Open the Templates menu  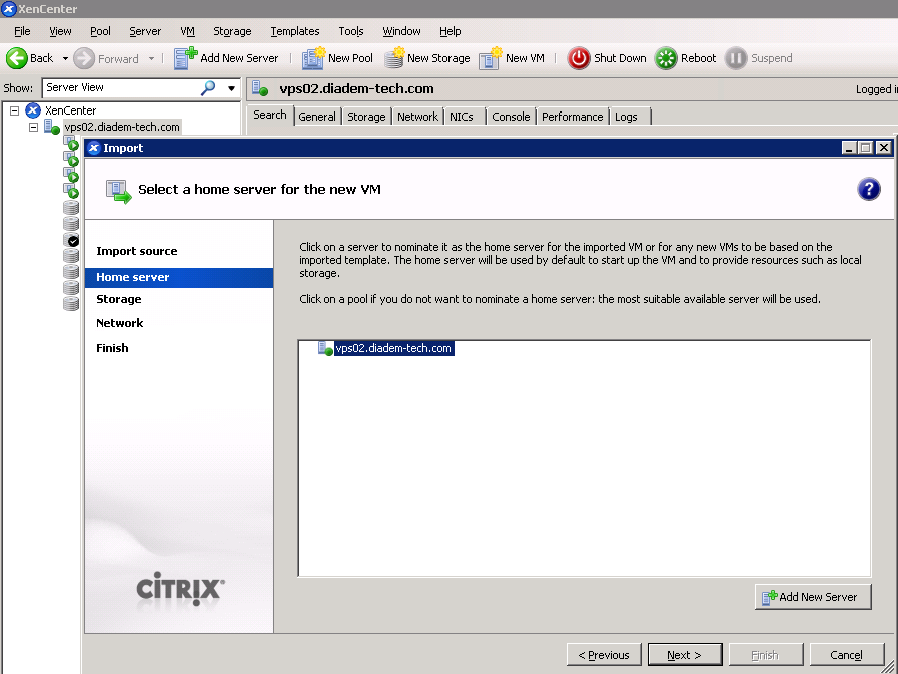(x=295, y=31)
